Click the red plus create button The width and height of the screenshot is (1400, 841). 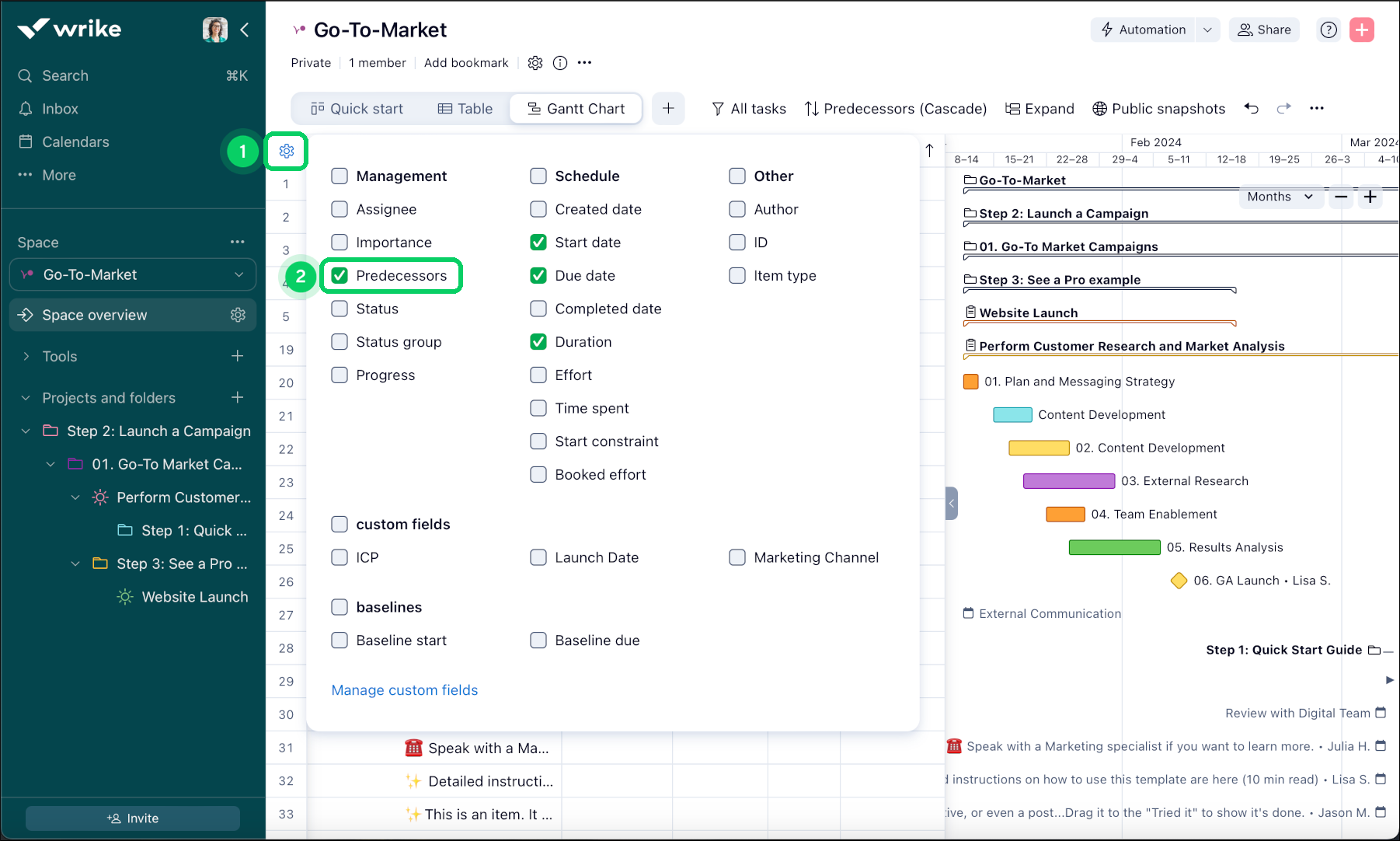(x=1362, y=30)
